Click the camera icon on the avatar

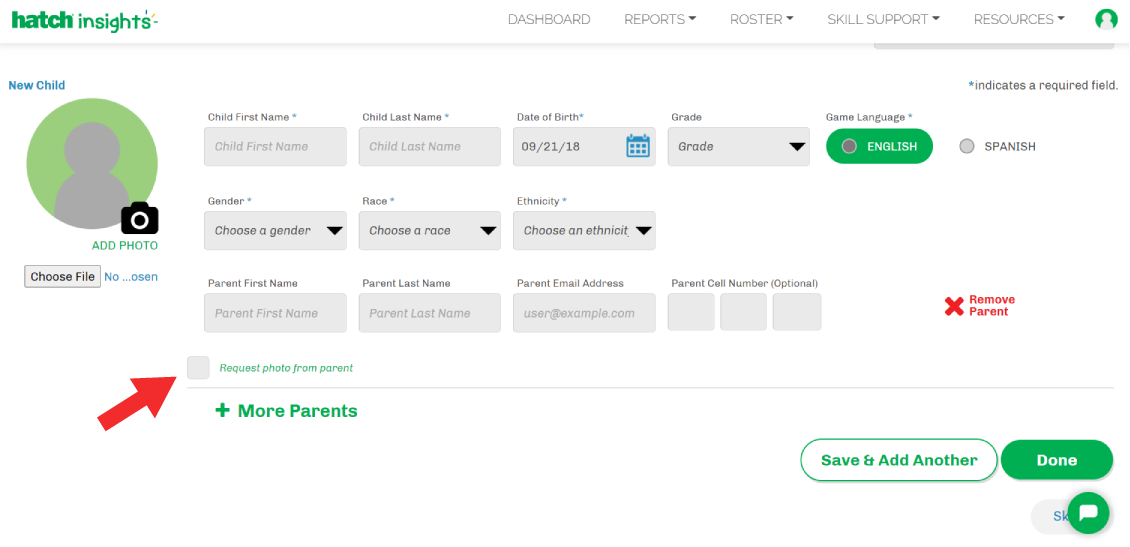(x=140, y=218)
